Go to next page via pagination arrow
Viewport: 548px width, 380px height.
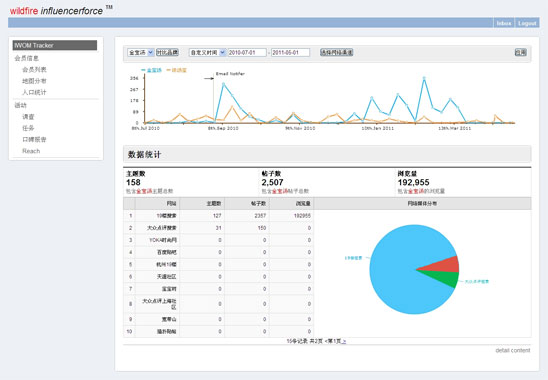344,341
